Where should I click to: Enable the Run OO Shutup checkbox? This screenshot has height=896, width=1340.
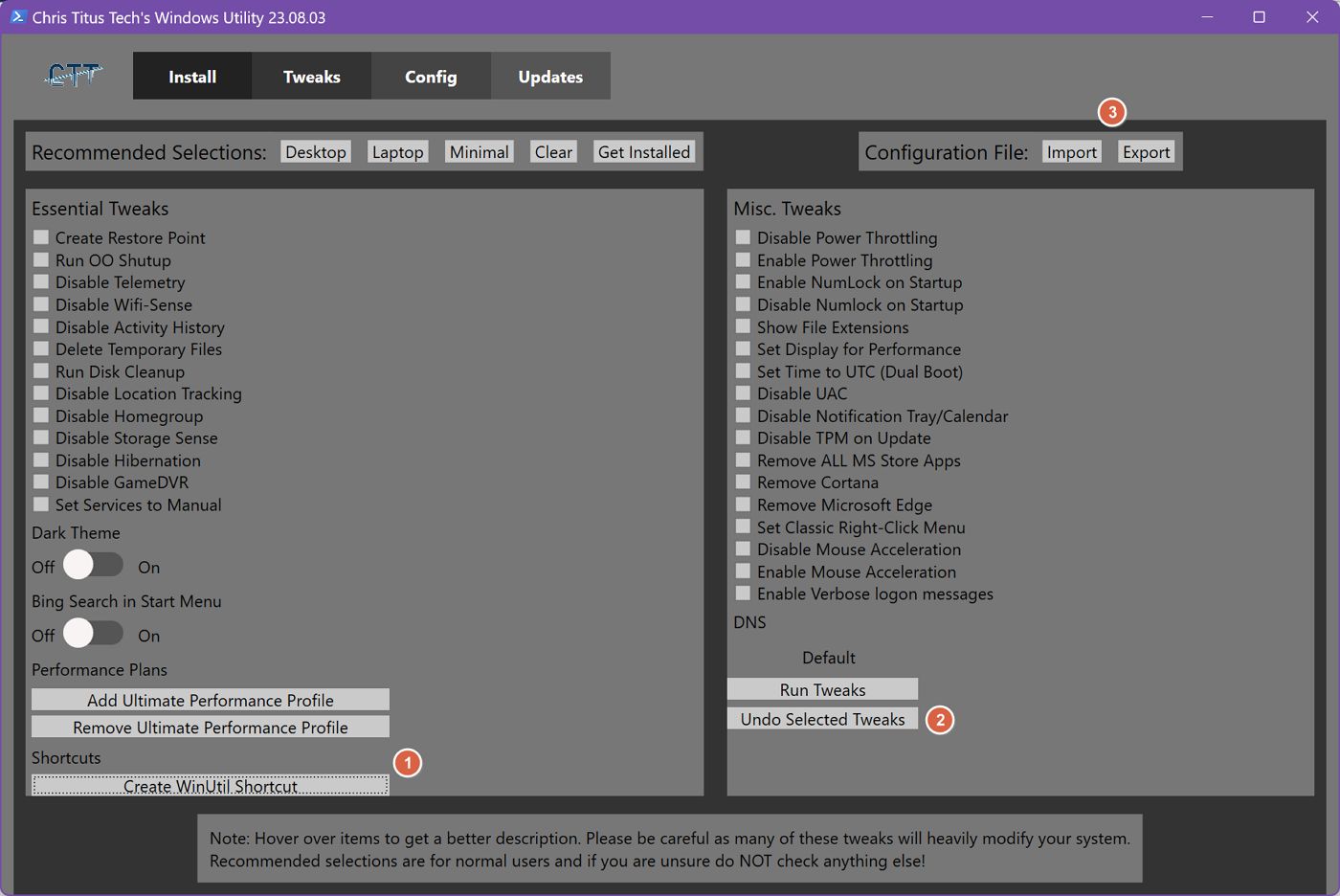(x=41, y=259)
